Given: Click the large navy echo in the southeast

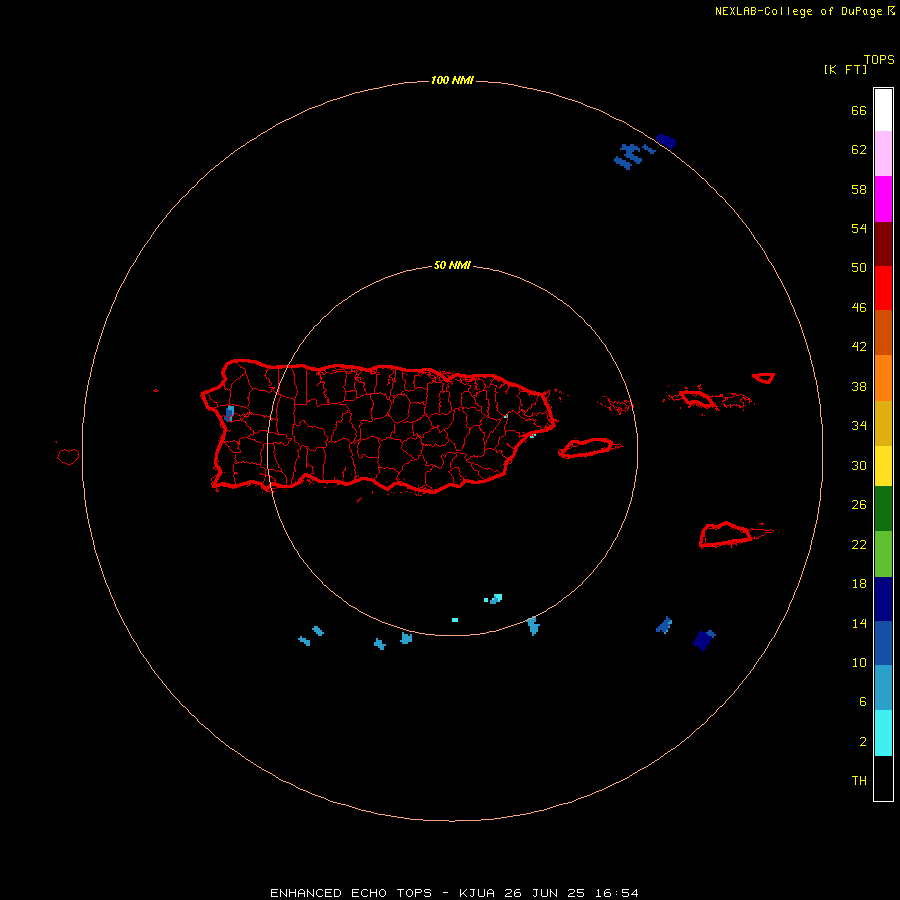Looking at the screenshot, I should (703, 639).
